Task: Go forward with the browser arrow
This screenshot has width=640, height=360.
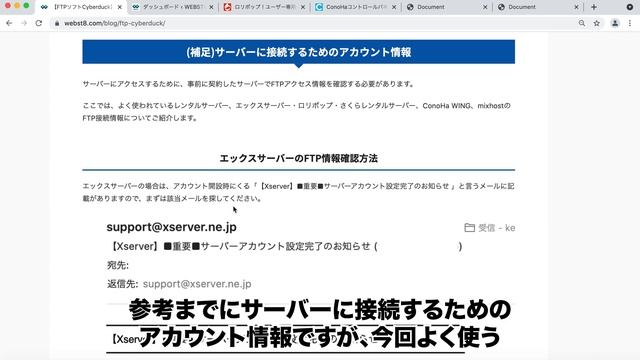Action: click(x=24, y=23)
